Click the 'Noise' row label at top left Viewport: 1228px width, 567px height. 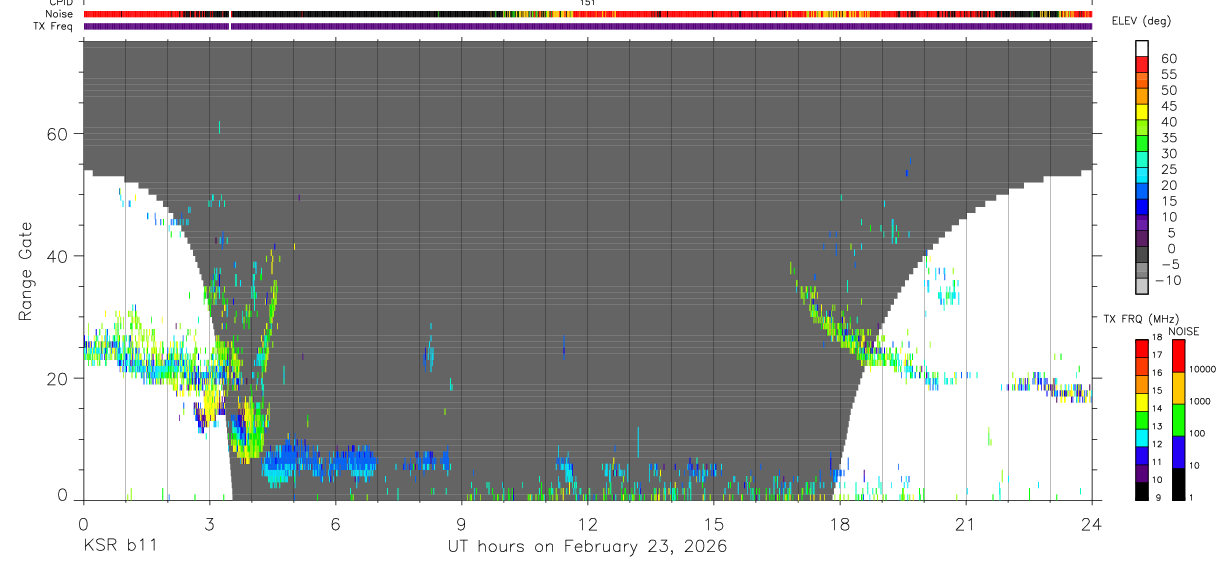click(61, 14)
